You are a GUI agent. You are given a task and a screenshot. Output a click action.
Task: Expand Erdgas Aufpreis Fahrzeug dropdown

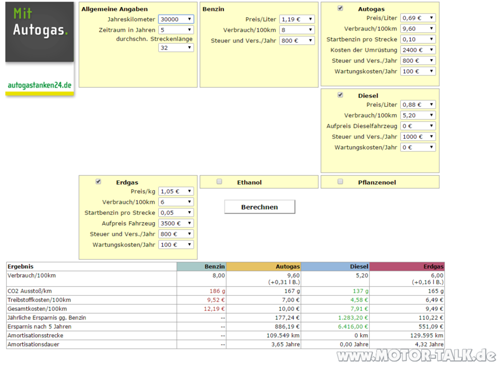(x=176, y=223)
